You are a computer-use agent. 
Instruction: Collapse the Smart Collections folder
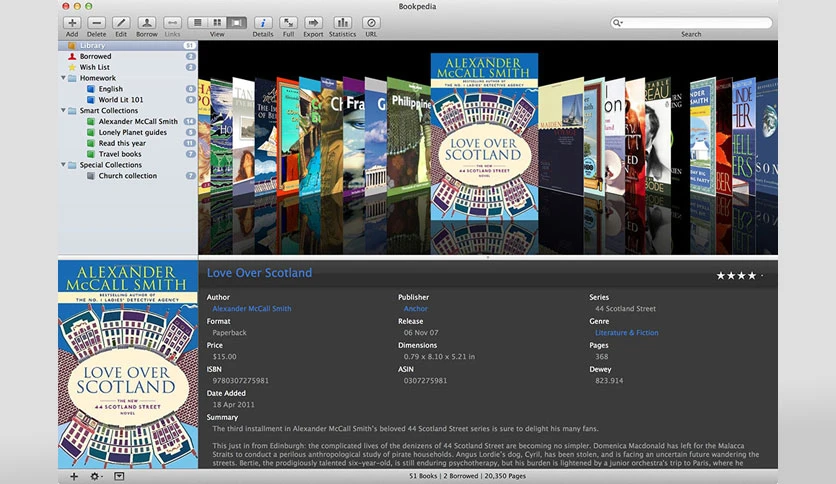point(63,110)
